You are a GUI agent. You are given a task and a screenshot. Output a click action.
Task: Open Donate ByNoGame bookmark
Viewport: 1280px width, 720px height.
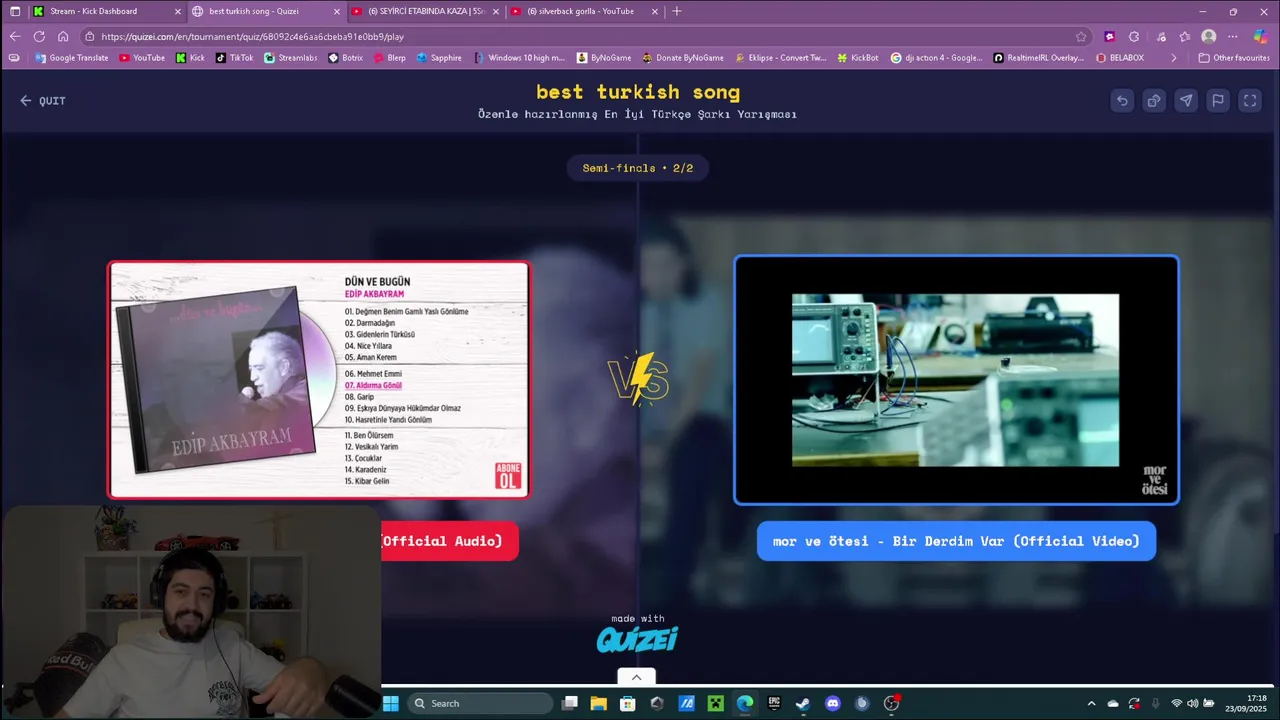pos(683,58)
